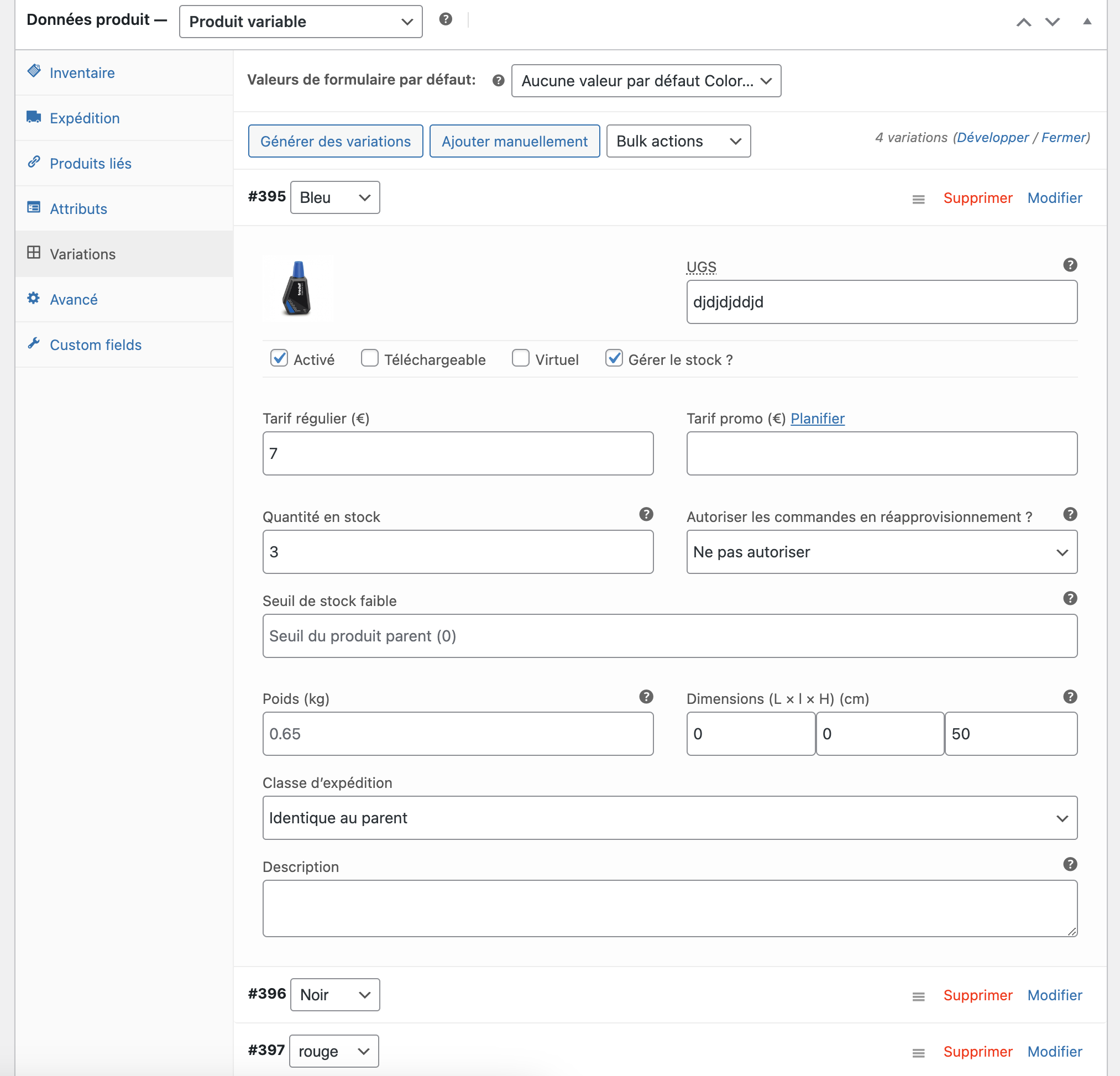Open the Attributs tab
Image resolution: width=1120 pixels, height=1076 pixels.
click(78, 208)
